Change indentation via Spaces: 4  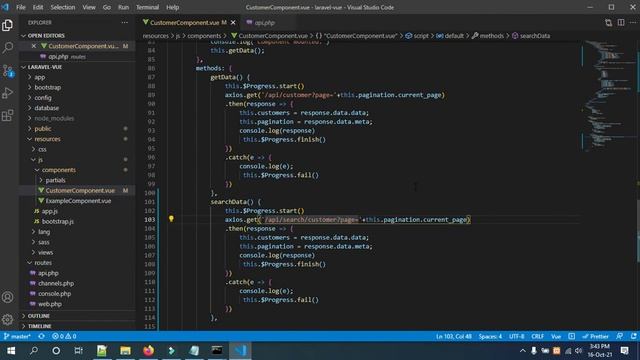click(x=490, y=336)
